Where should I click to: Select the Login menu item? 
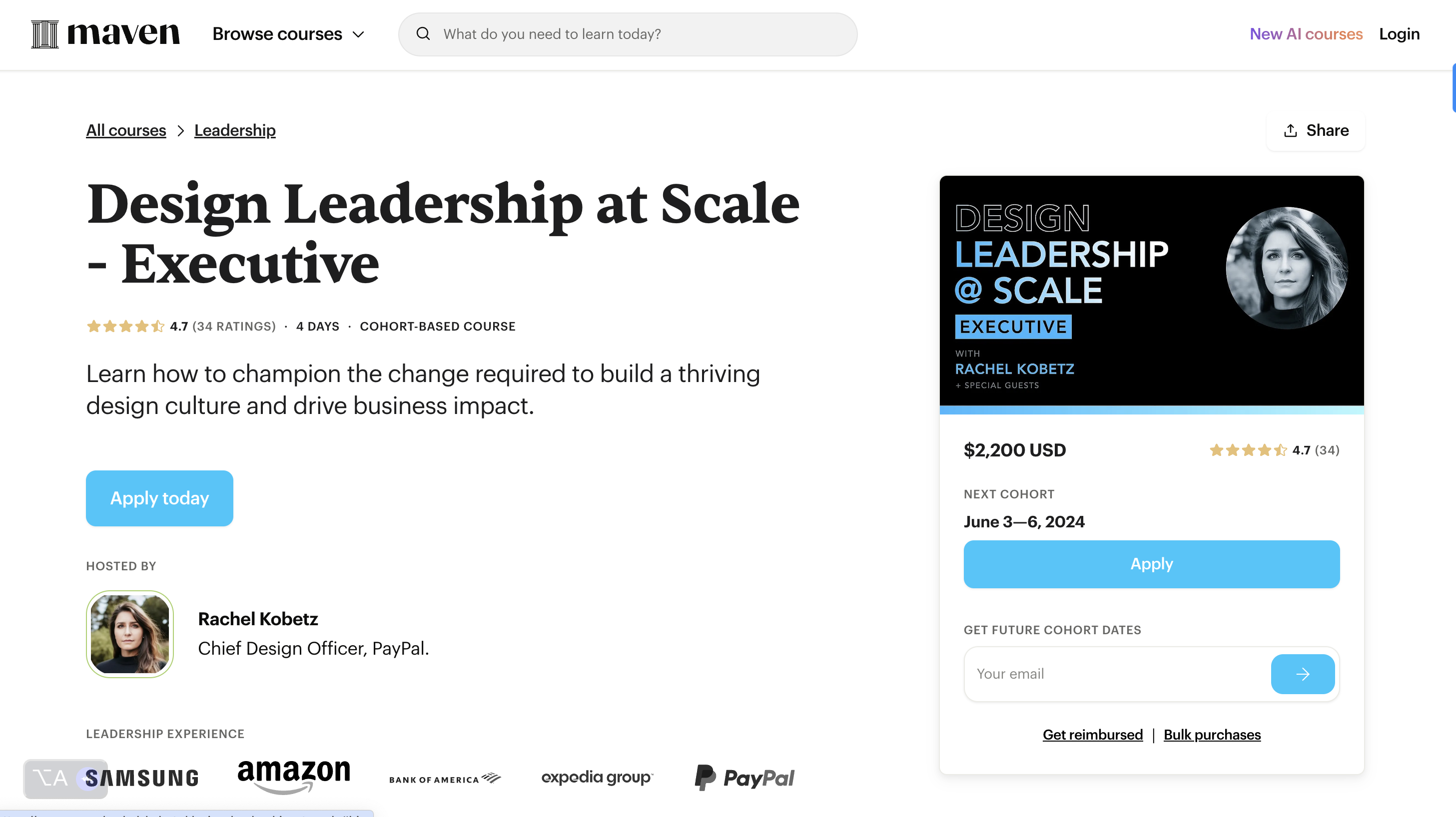click(1400, 34)
